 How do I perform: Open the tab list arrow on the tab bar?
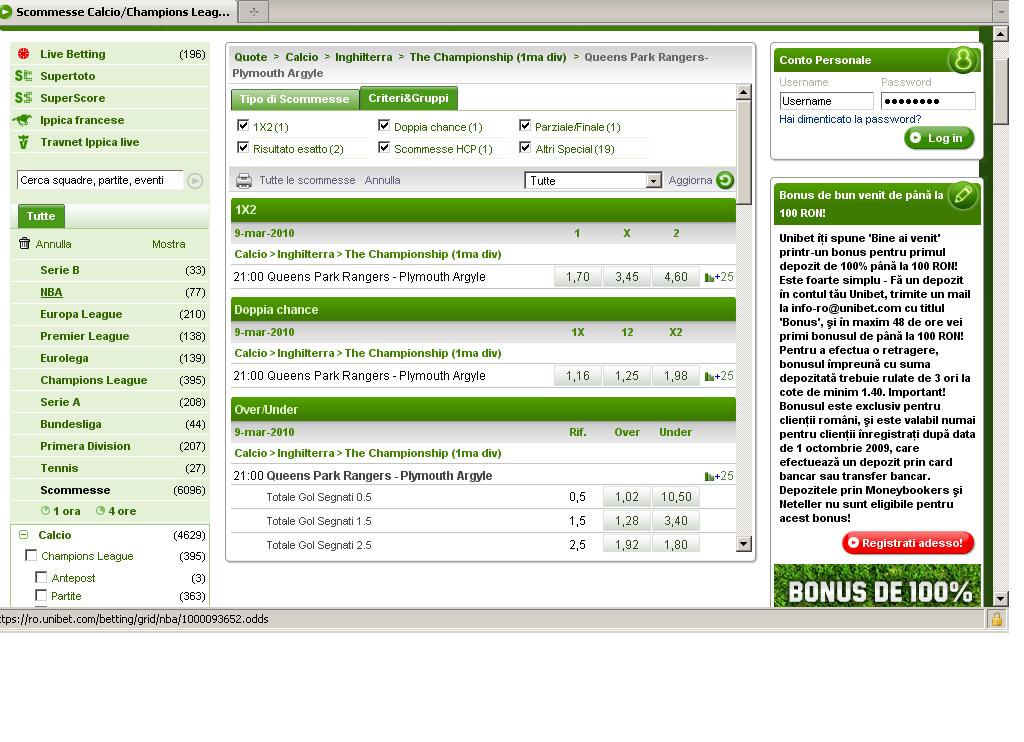(x=1000, y=11)
